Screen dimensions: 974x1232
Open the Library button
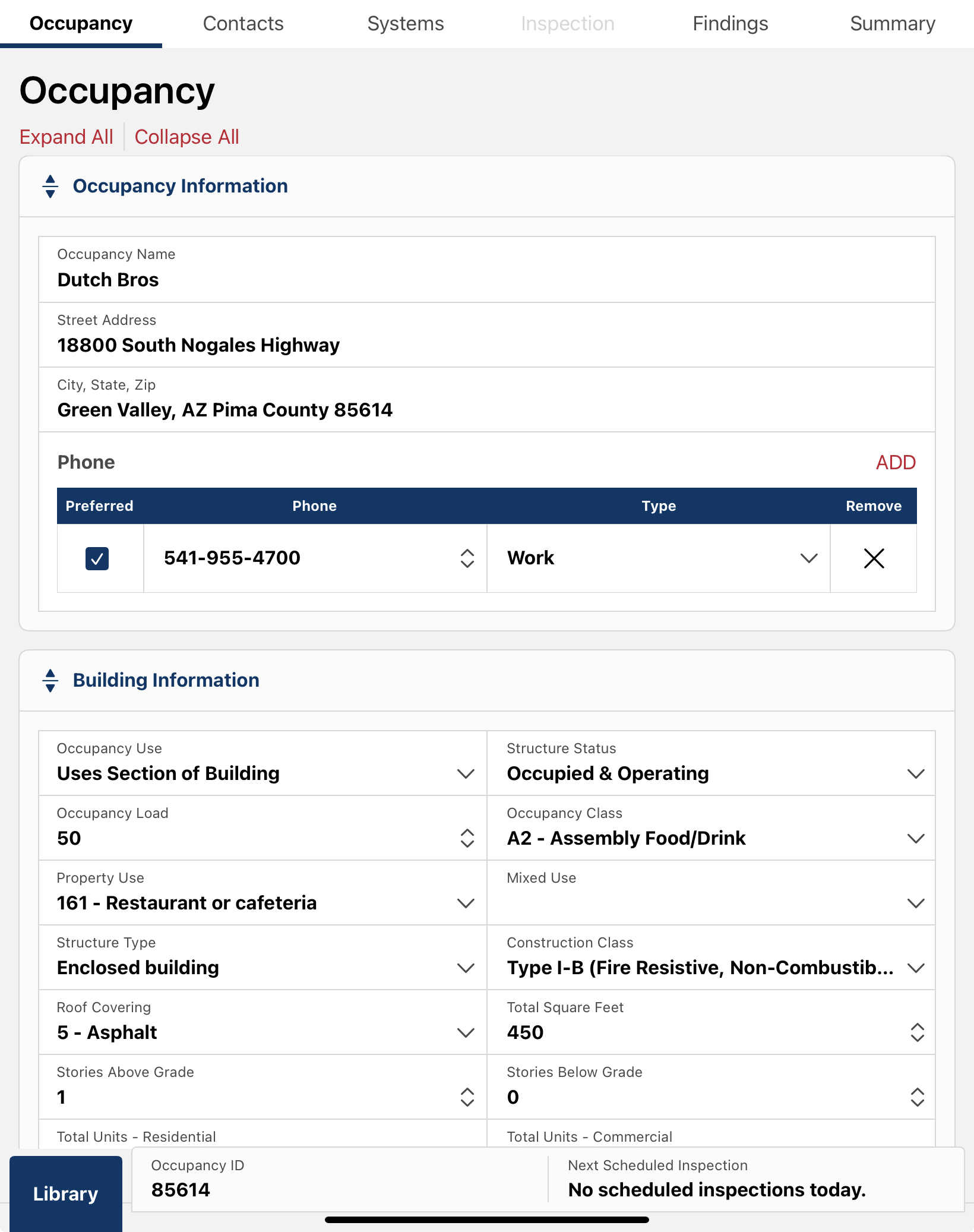pos(66,1193)
